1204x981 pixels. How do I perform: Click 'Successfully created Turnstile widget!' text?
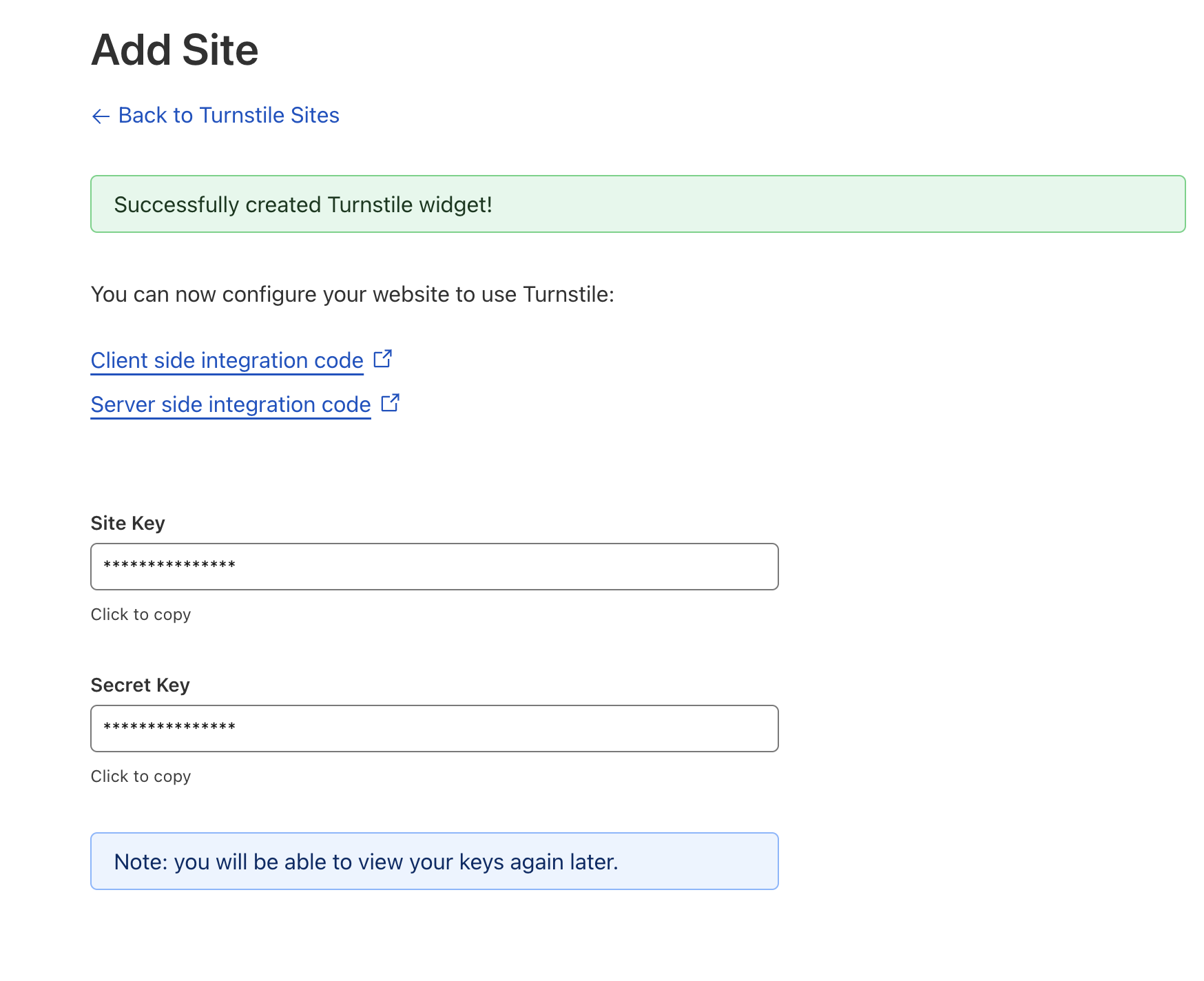(303, 205)
